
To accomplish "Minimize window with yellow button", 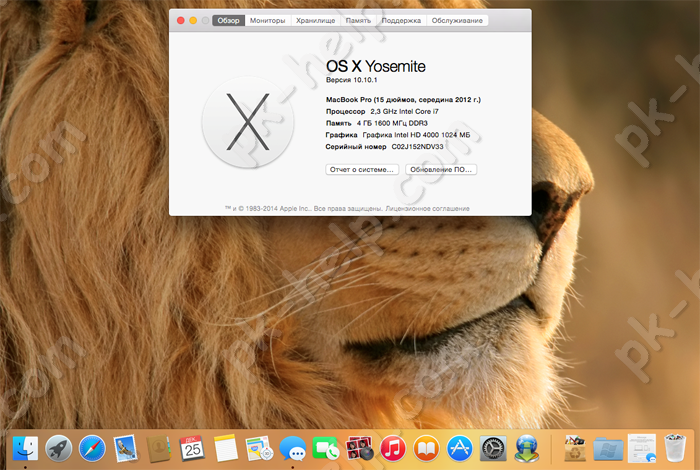I will click(x=193, y=21).
